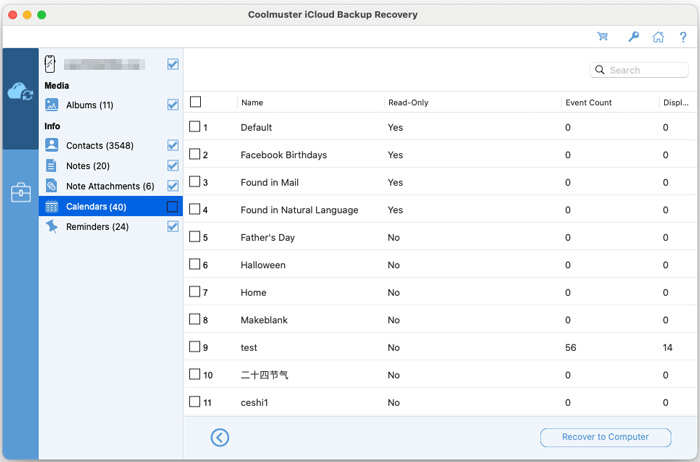Sort by Name column header

point(252,103)
